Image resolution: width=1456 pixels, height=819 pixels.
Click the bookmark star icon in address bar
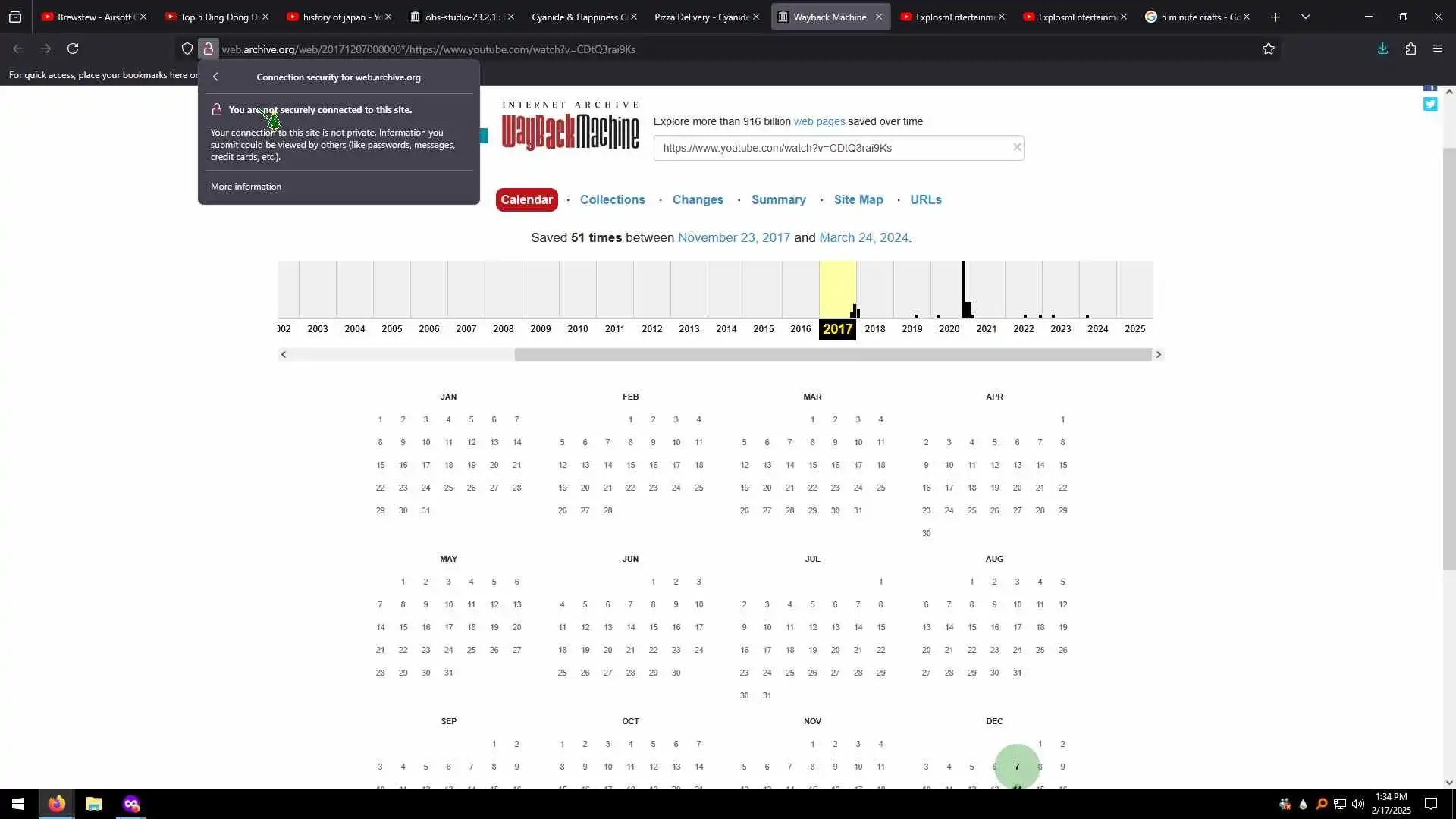coord(1268,49)
